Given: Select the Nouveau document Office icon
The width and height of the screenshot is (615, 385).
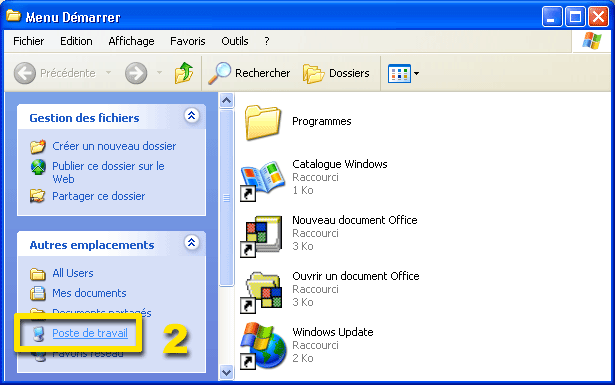Looking at the screenshot, I should pos(261,236).
